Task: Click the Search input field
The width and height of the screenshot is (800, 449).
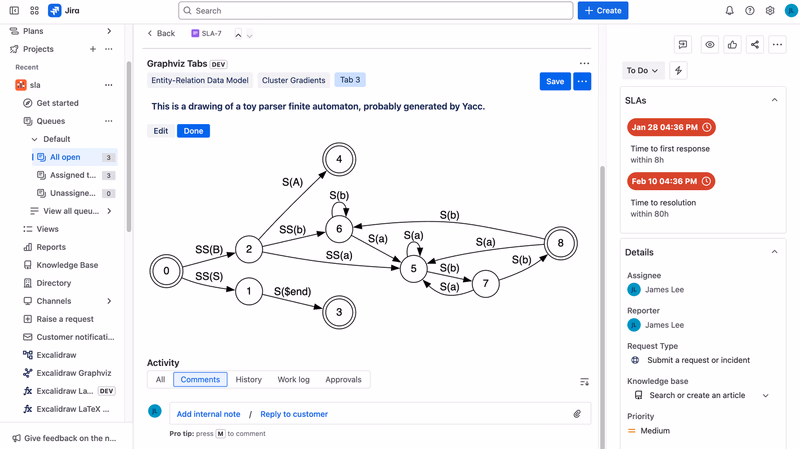Action: tap(376, 10)
